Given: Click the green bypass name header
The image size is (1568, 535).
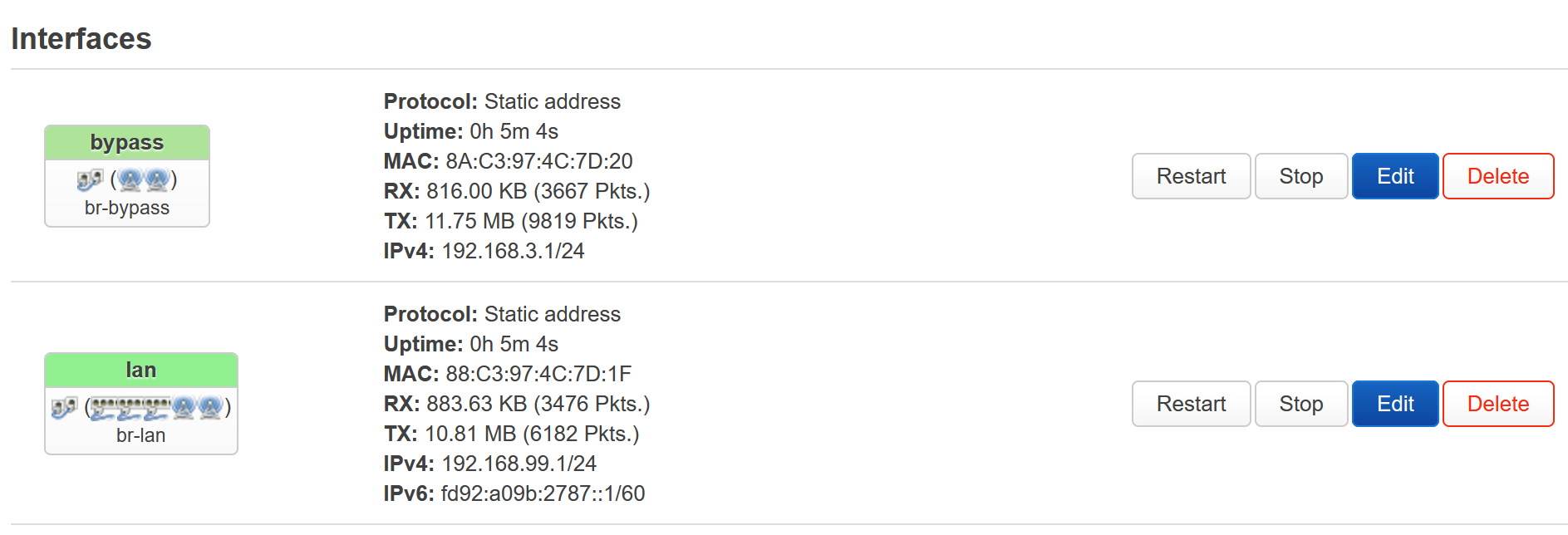Looking at the screenshot, I should (127, 143).
